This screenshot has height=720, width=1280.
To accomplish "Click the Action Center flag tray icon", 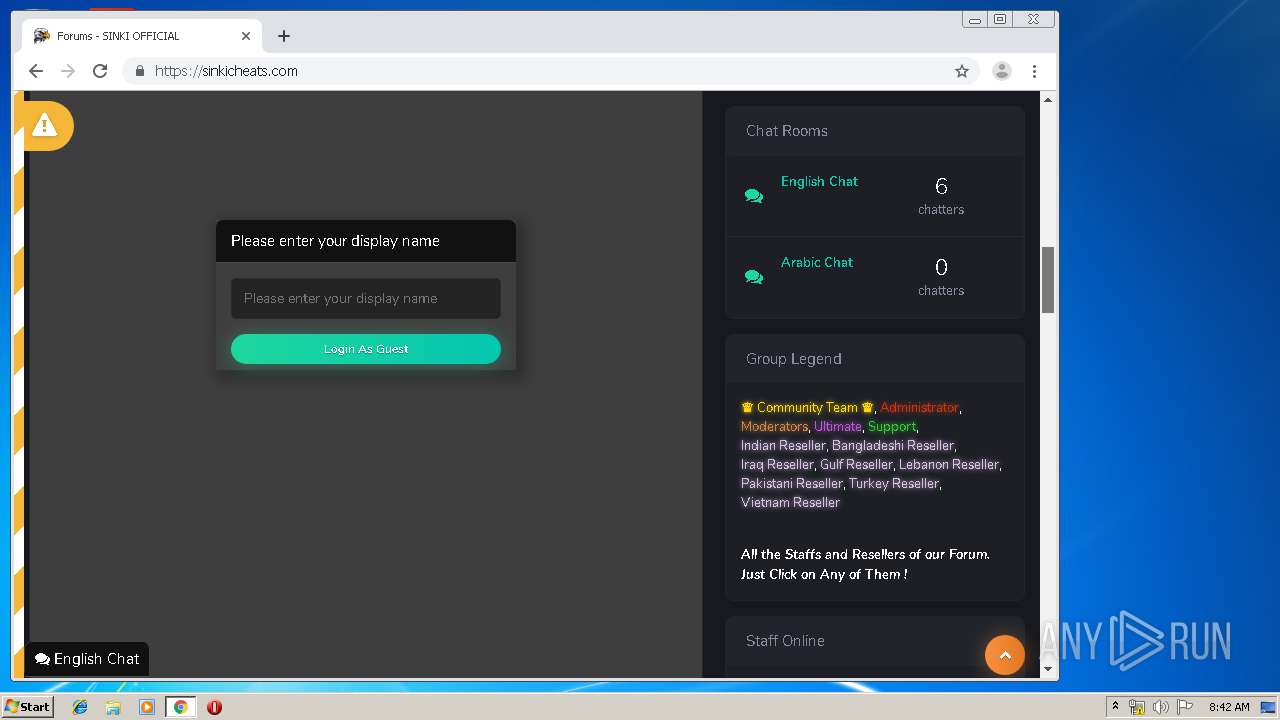I will [x=1185, y=707].
